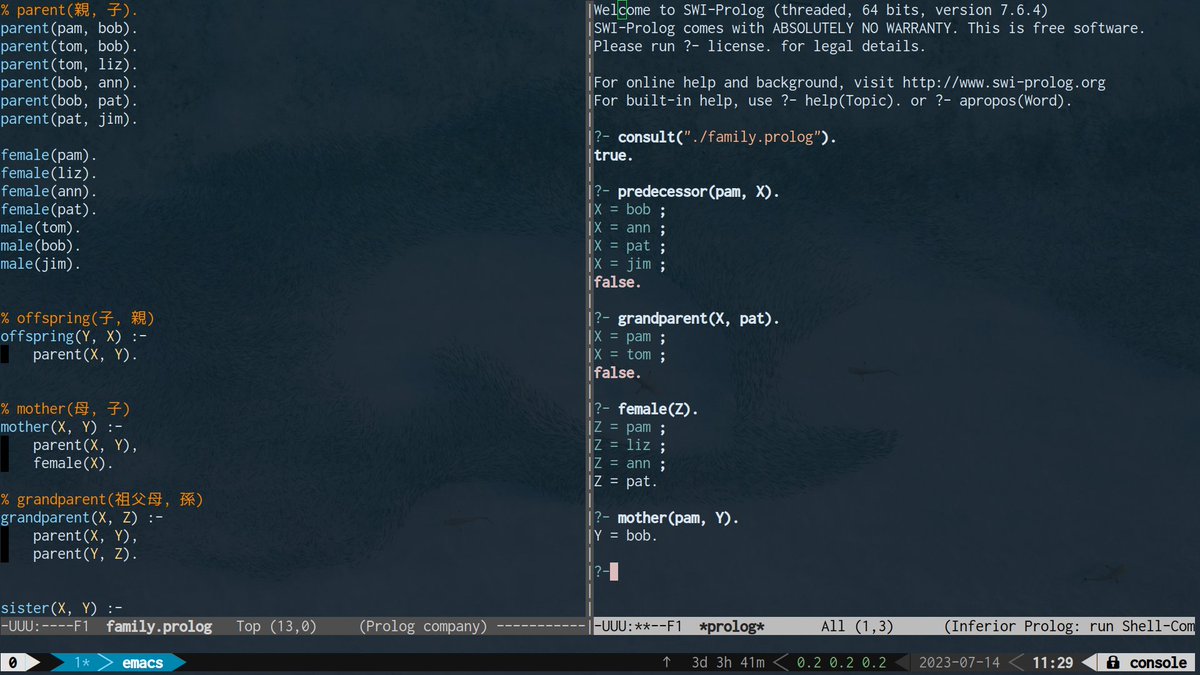Click the Z = liz ; result
This screenshot has height=675, width=1200.
(x=630, y=445)
